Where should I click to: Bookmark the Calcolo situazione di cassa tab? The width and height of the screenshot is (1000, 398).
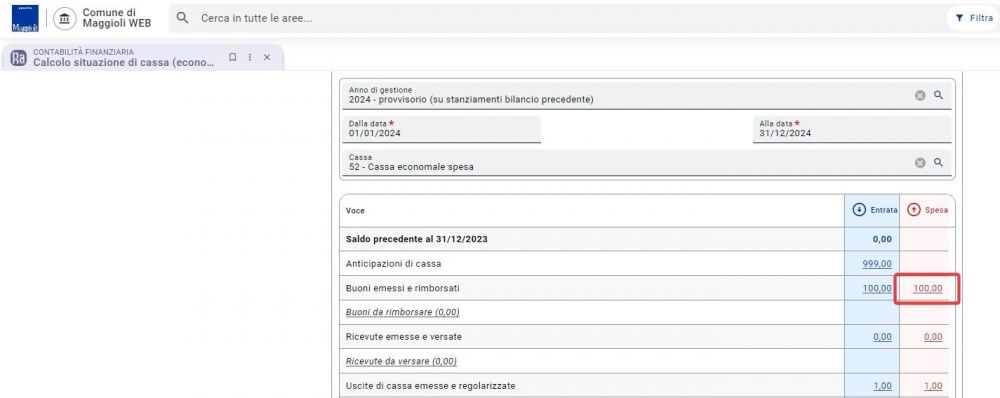(x=233, y=57)
